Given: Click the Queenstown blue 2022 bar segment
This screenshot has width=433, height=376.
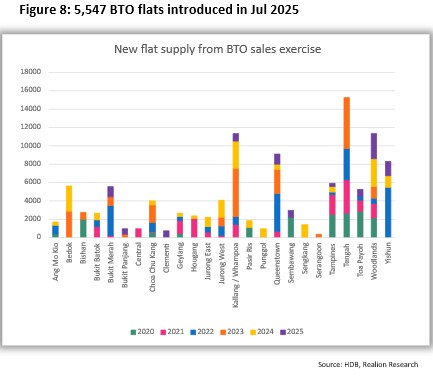Looking at the screenshot, I should [277, 213].
